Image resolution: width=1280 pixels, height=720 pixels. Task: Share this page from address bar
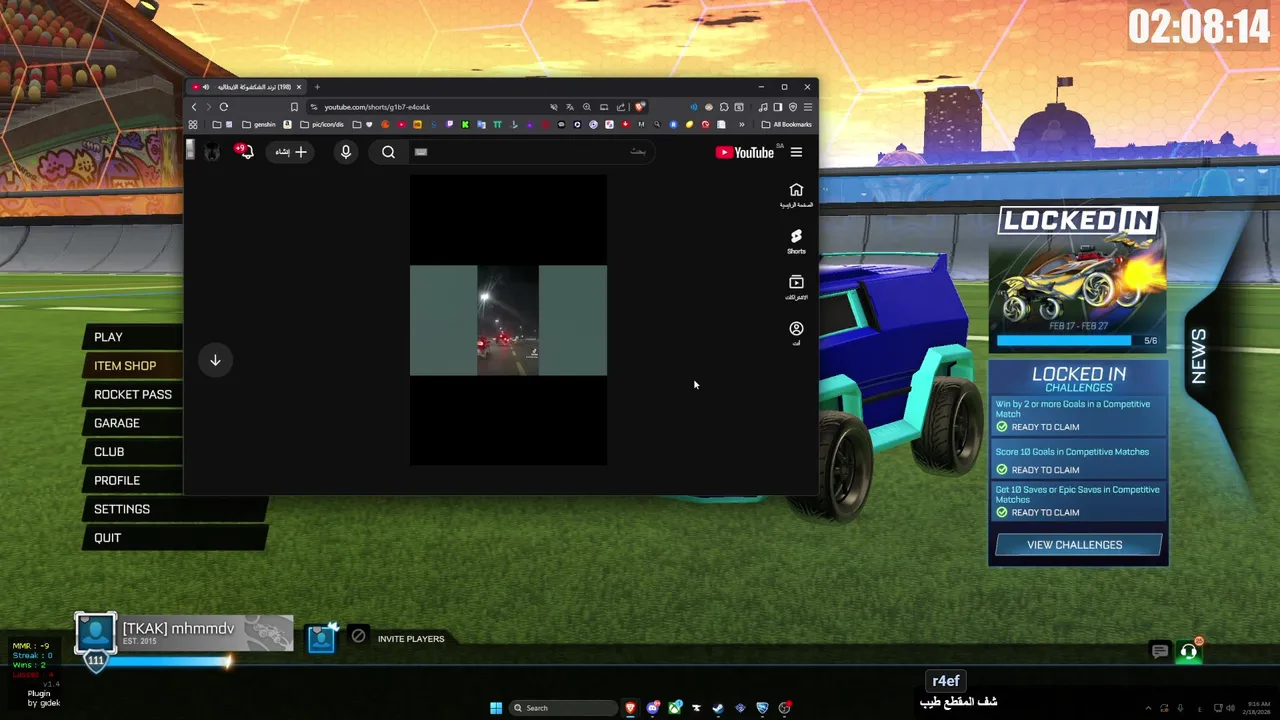pyautogui.click(x=621, y=107)
